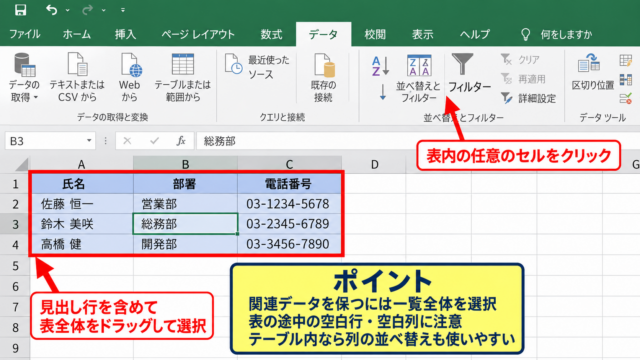Screen dimensions: 640x360
Task: Click the Remove Duplicates icon in データ ツール
Action: [x=625, y=79]
